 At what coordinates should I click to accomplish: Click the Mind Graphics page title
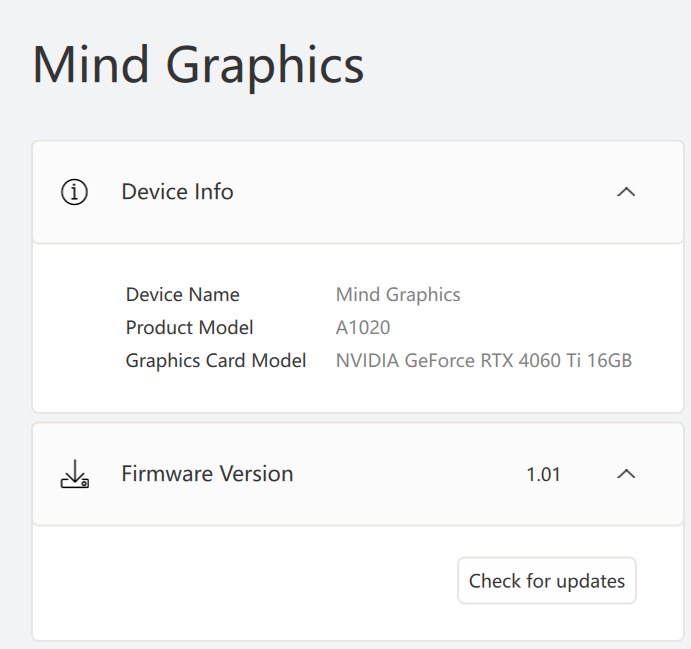click(198, 65)
